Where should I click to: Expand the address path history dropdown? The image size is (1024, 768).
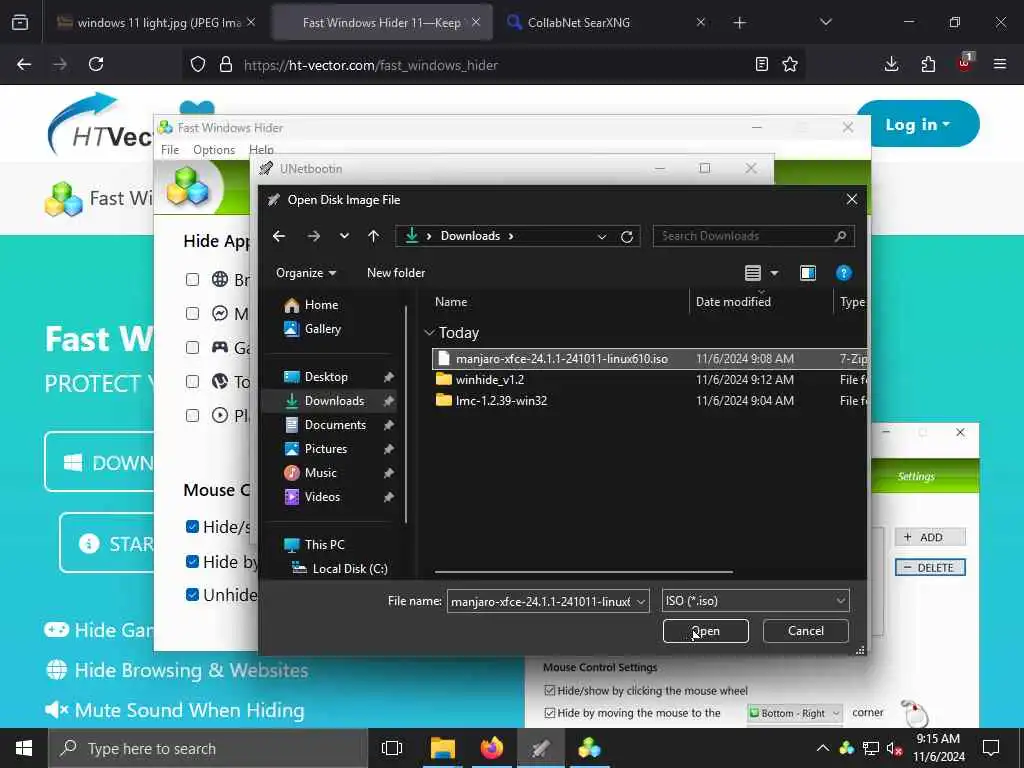[601, 236]
